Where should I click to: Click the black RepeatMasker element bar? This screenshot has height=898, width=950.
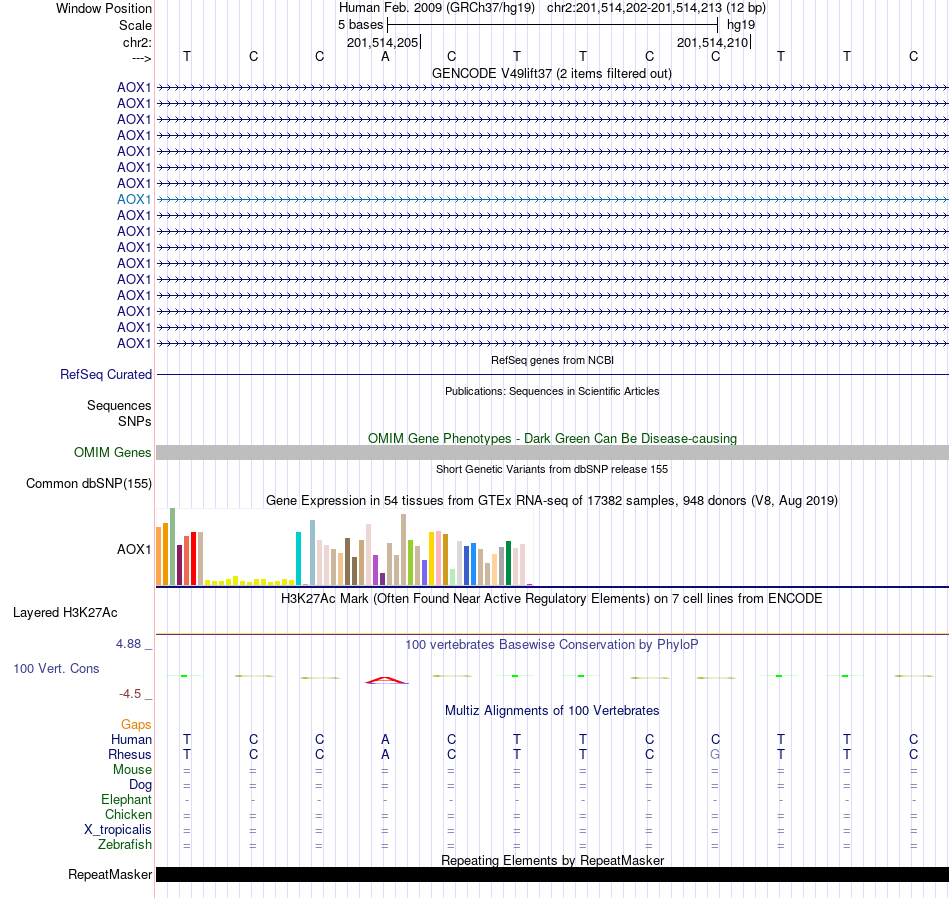[x=552, y=874]
